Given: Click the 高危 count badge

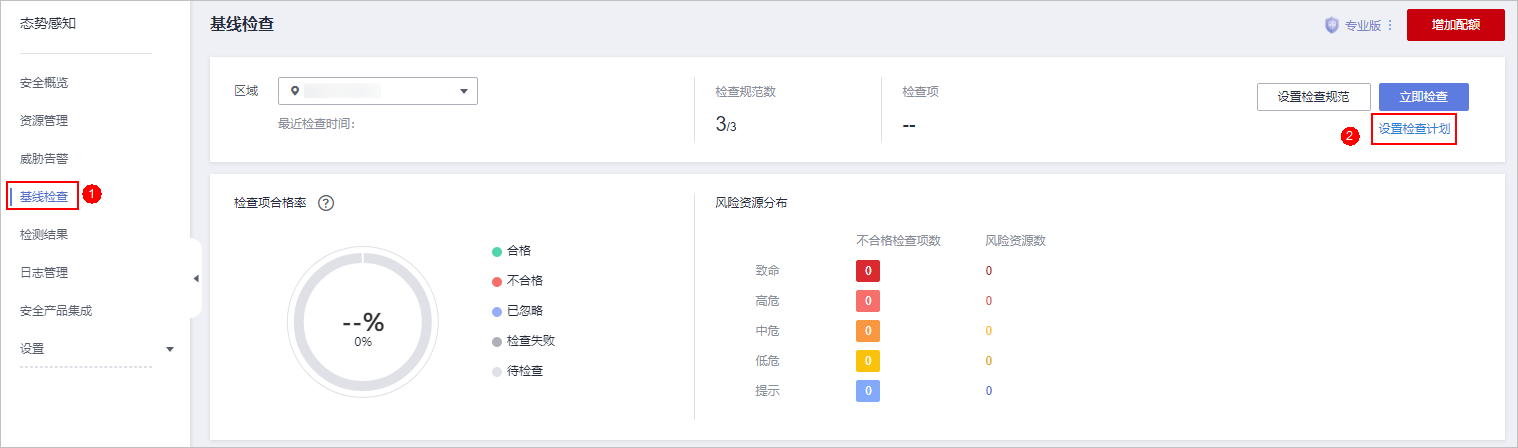Looking at the screenshot, I should pyautogui.click(x=867, y=301).
